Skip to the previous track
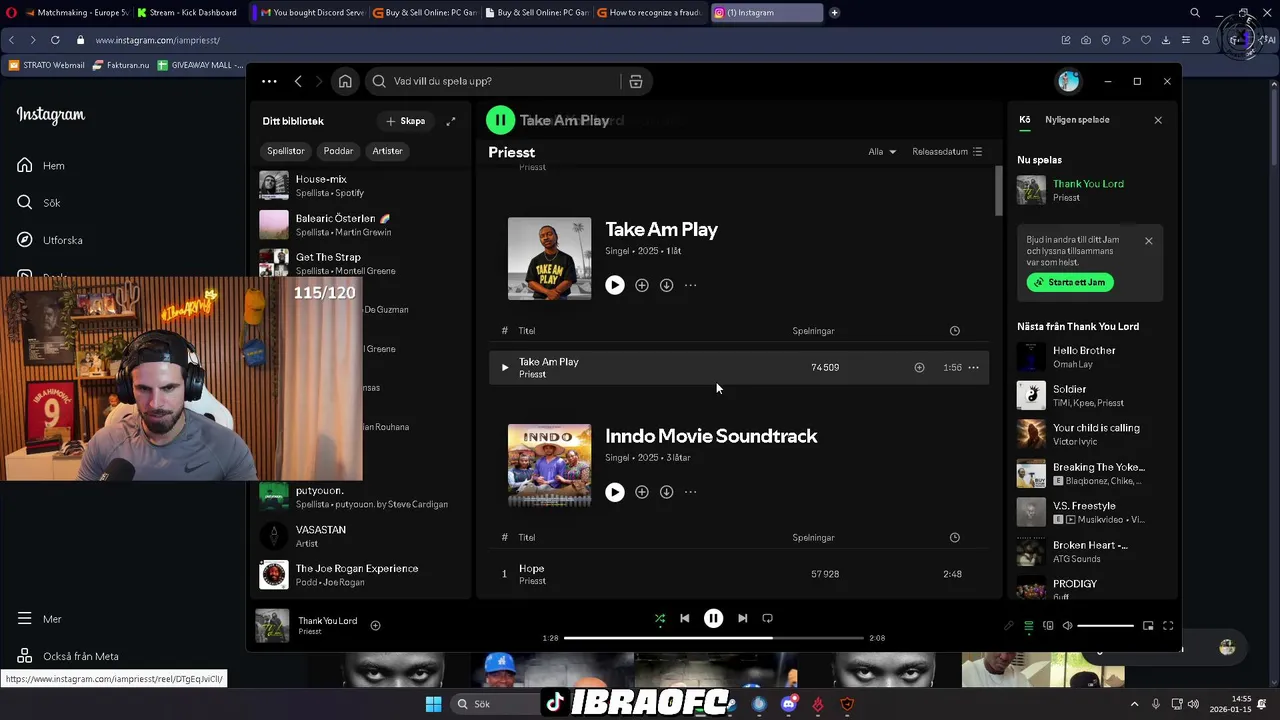The height and width of the screenshot is (720, 1280). [685, 618]
